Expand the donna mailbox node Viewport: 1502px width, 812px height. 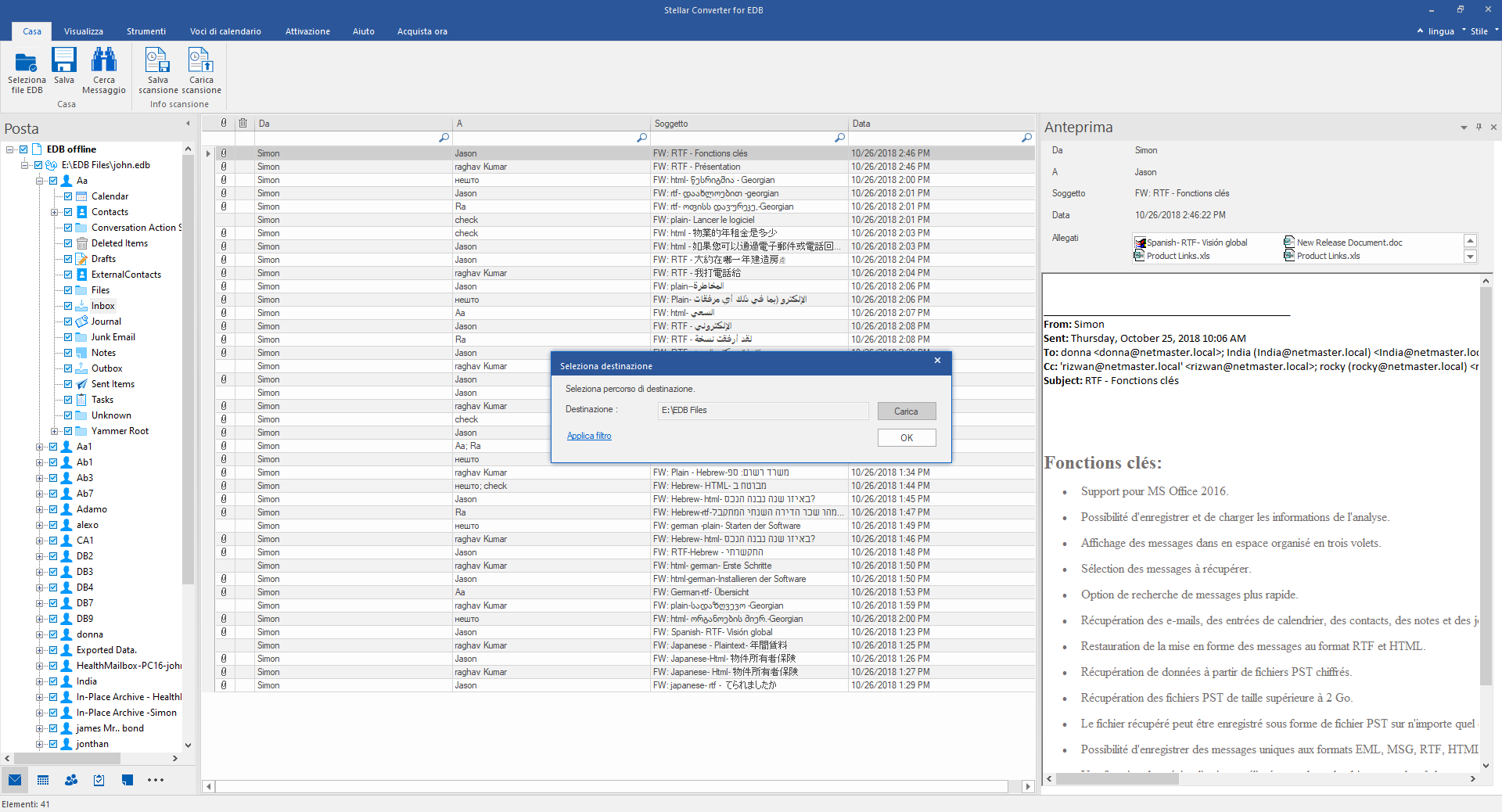(x=39, y=634)
